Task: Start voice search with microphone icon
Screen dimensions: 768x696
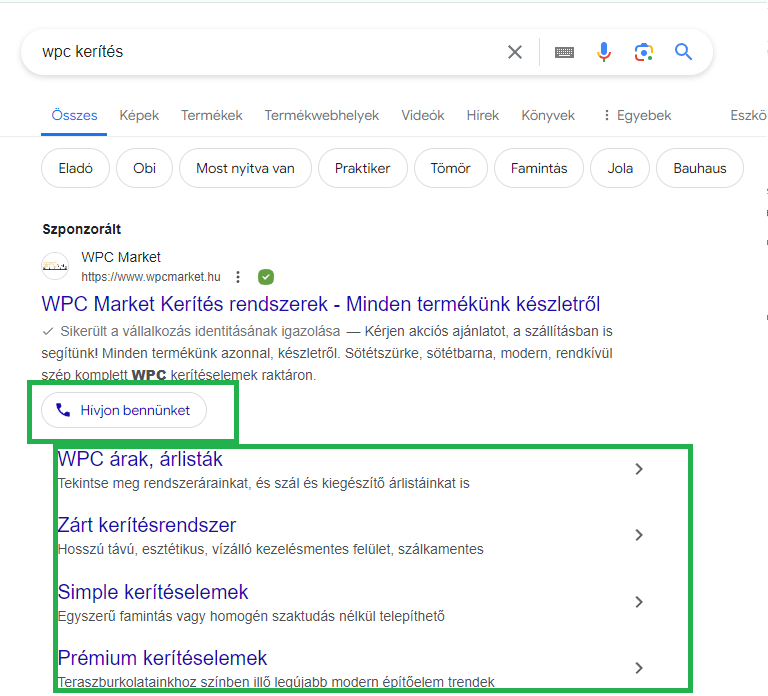Action: tap(604, 52)
